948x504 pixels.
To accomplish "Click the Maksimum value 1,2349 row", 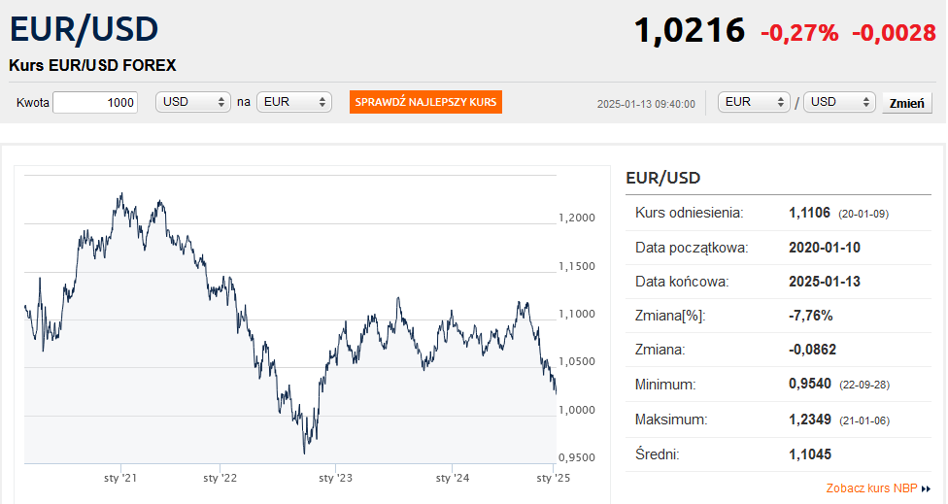I will coord(778,419).
